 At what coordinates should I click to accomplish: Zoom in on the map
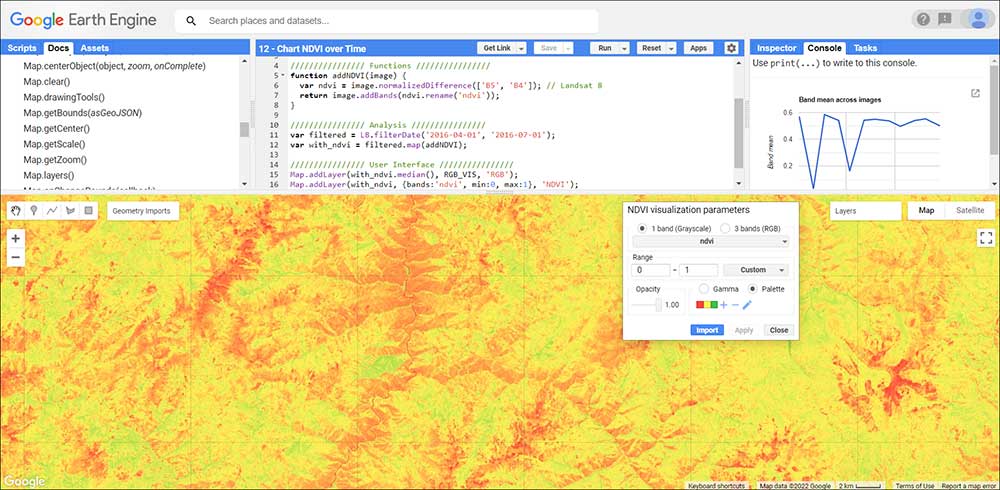tap(16, 239)
